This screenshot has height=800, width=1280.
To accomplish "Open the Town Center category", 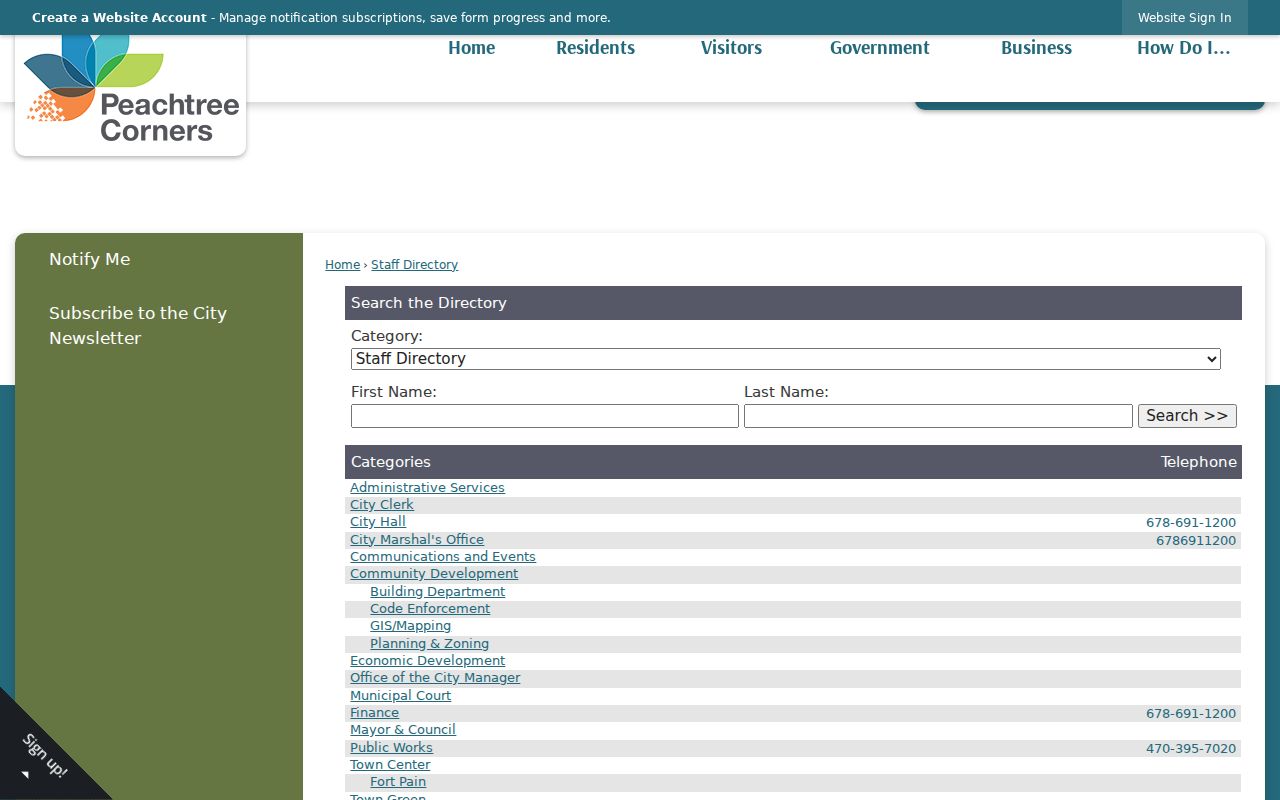I will click(x=390, y=765).
